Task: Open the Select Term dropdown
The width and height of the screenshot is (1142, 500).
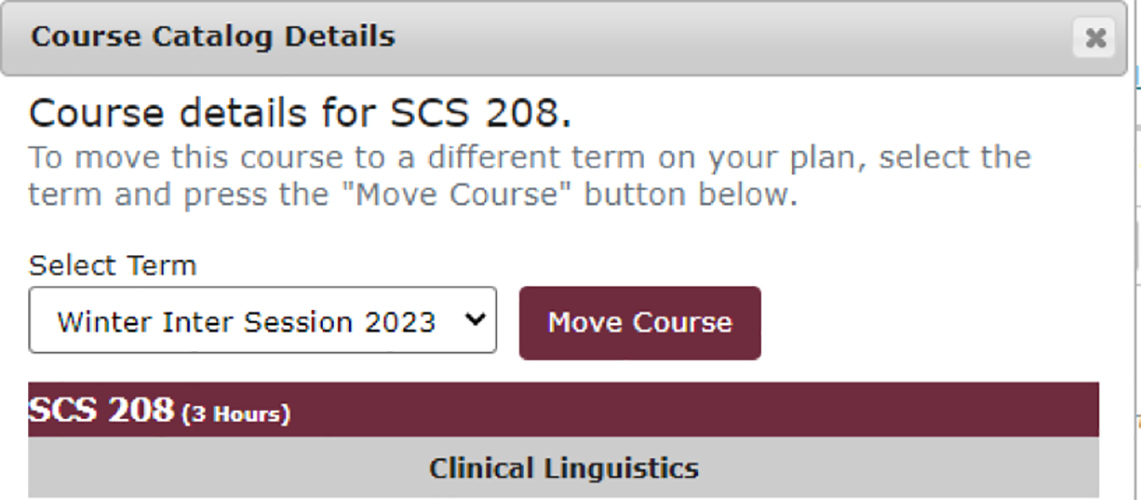Action: point(262,321)
